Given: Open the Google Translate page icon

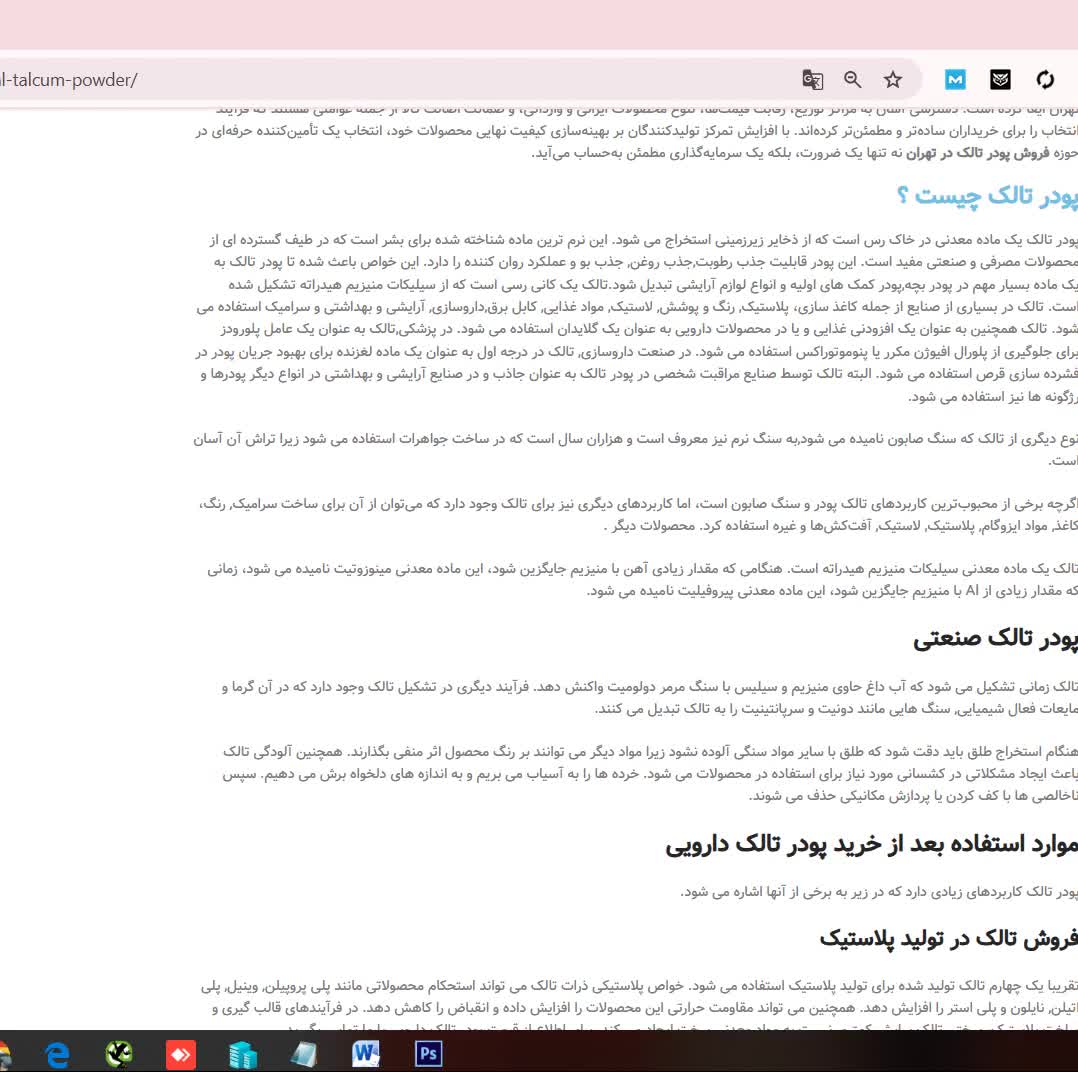Looking at the screenshot, I should coord(813,80).
